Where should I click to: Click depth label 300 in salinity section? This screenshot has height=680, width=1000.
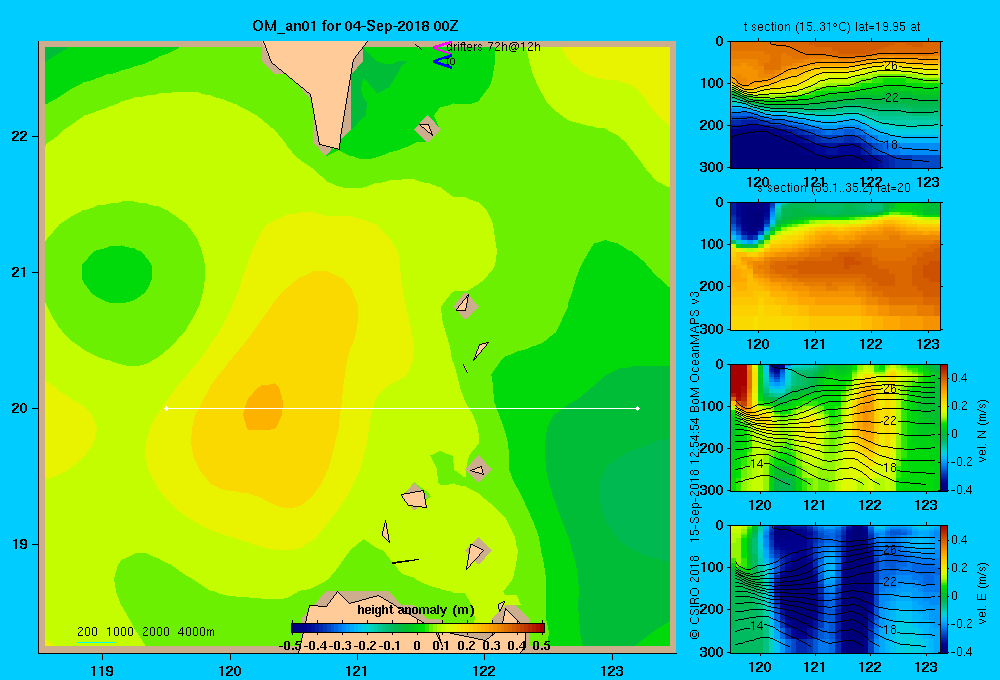pyautogui.click(x=714, y=329)
